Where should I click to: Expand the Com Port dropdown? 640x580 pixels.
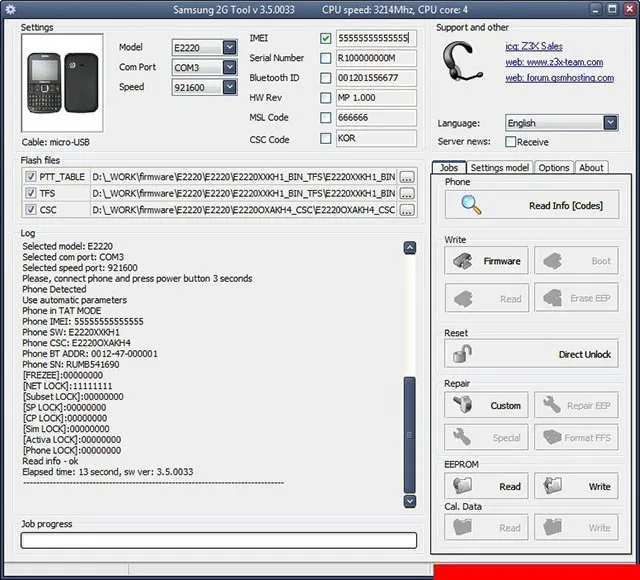tap(230, 67)
